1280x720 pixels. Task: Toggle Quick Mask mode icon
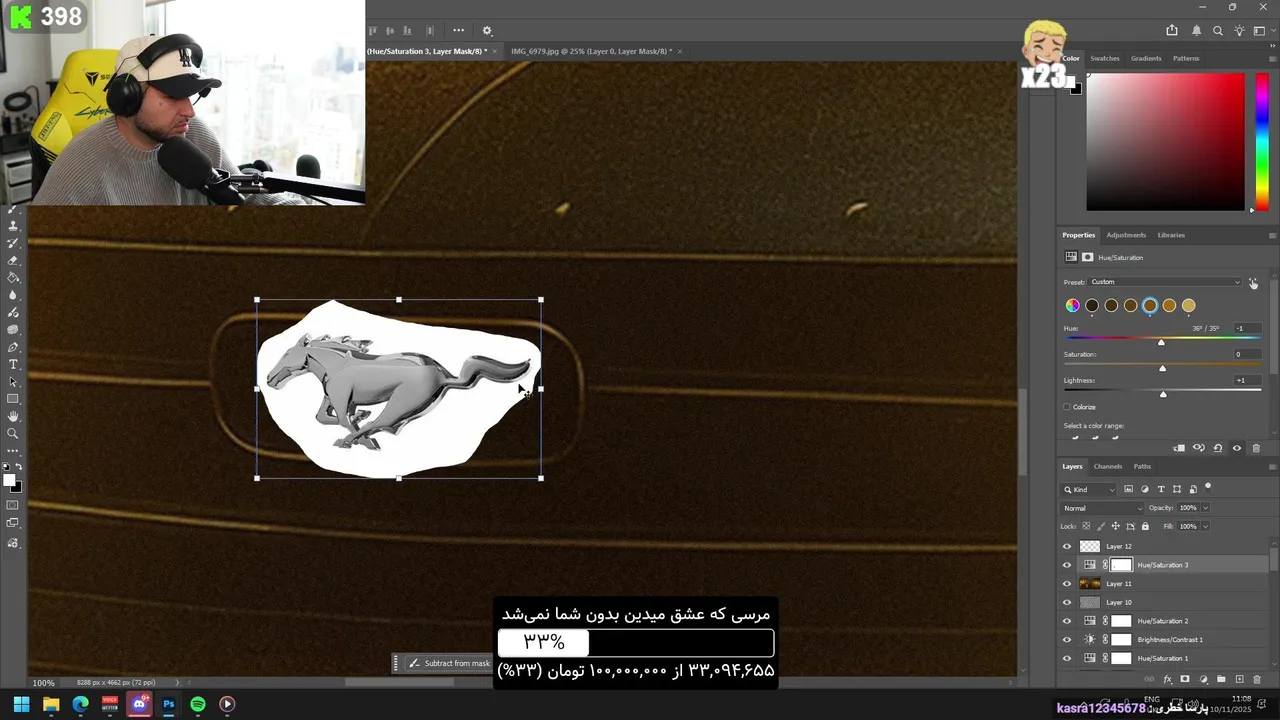13,503
